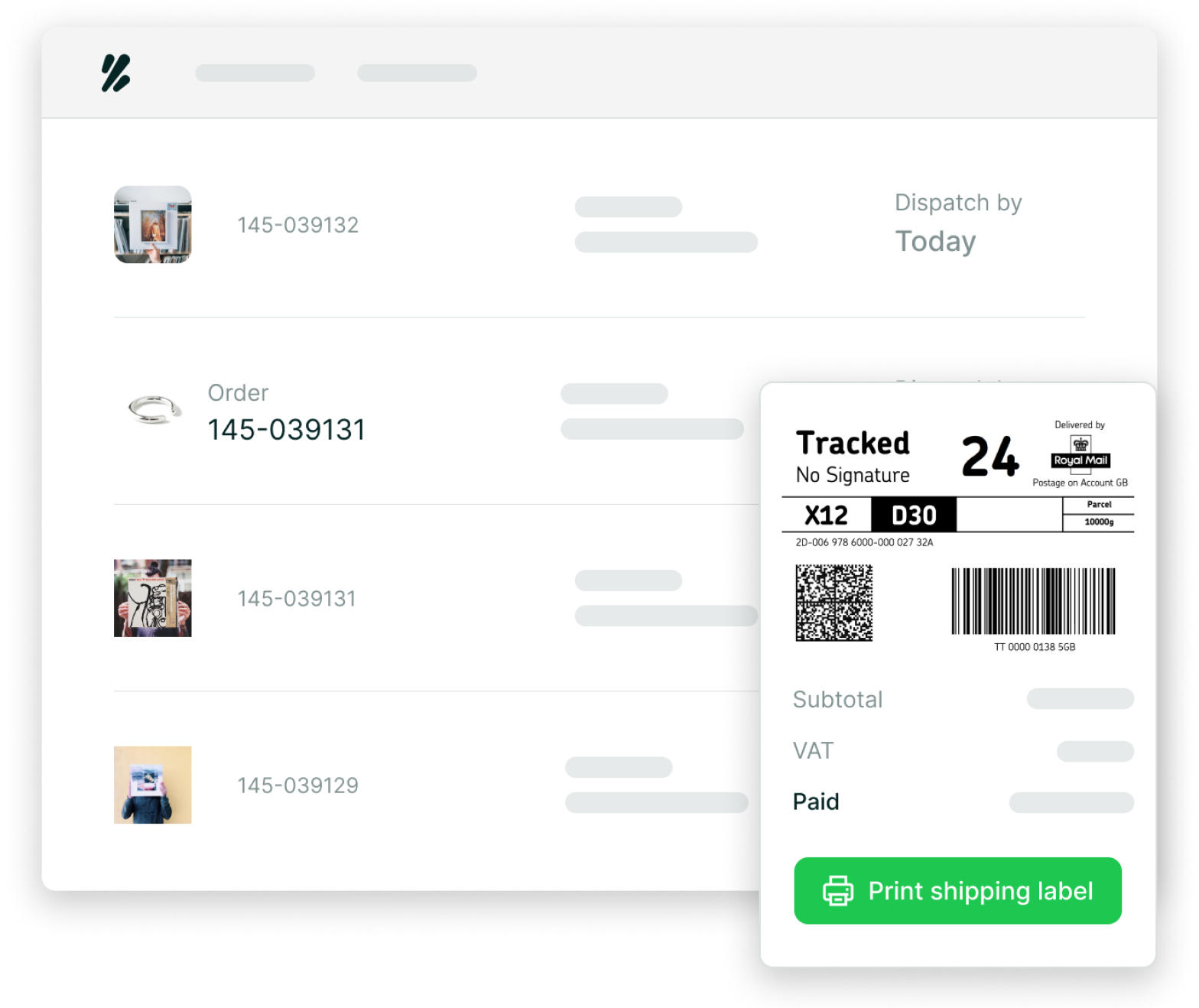Viewport: 1199px width, 1008px height.
Task: Click the Print shipping label button
Action: (x=957, y=891)
